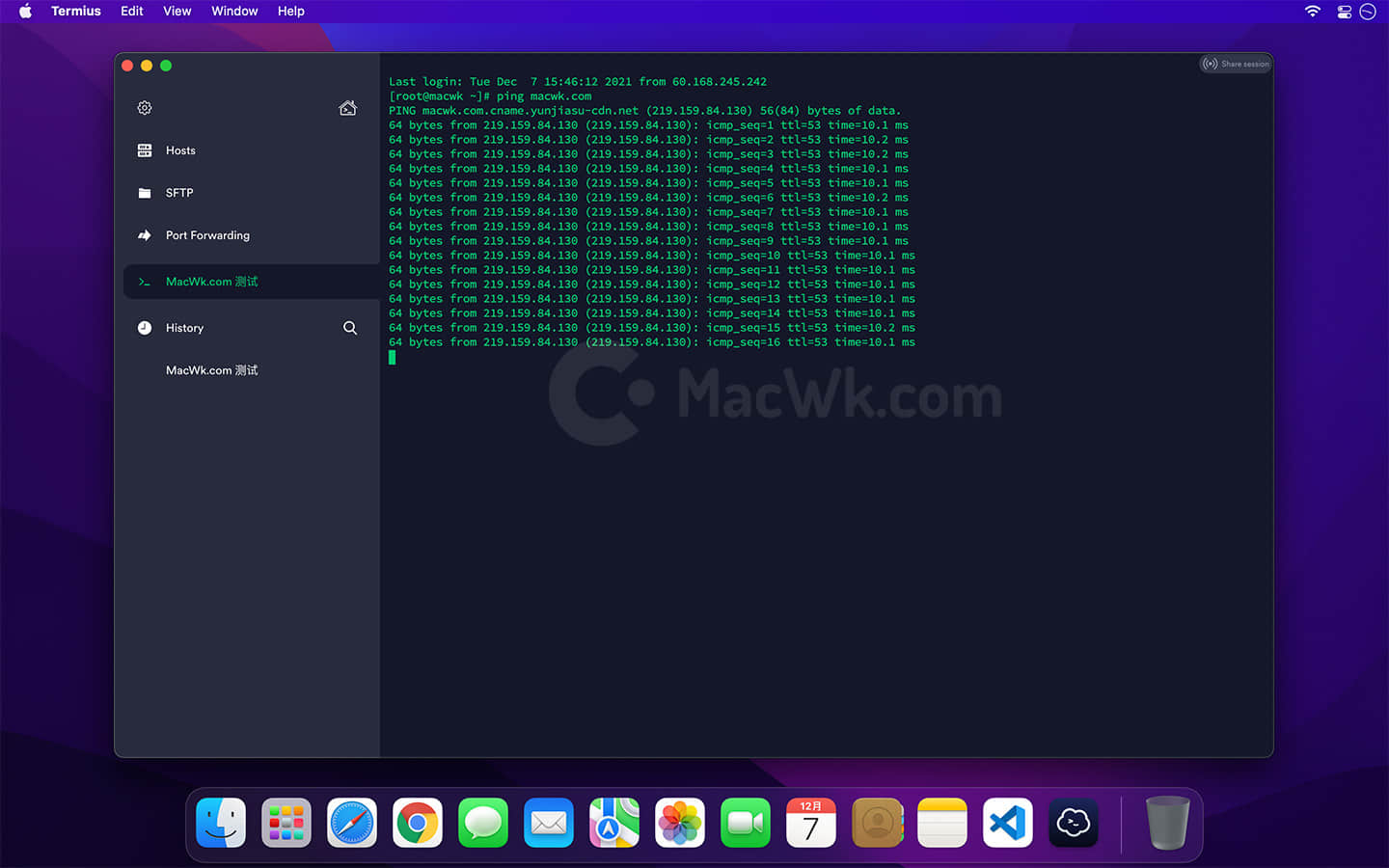Click the 'ping macwk.com' command line

point(490,96)
